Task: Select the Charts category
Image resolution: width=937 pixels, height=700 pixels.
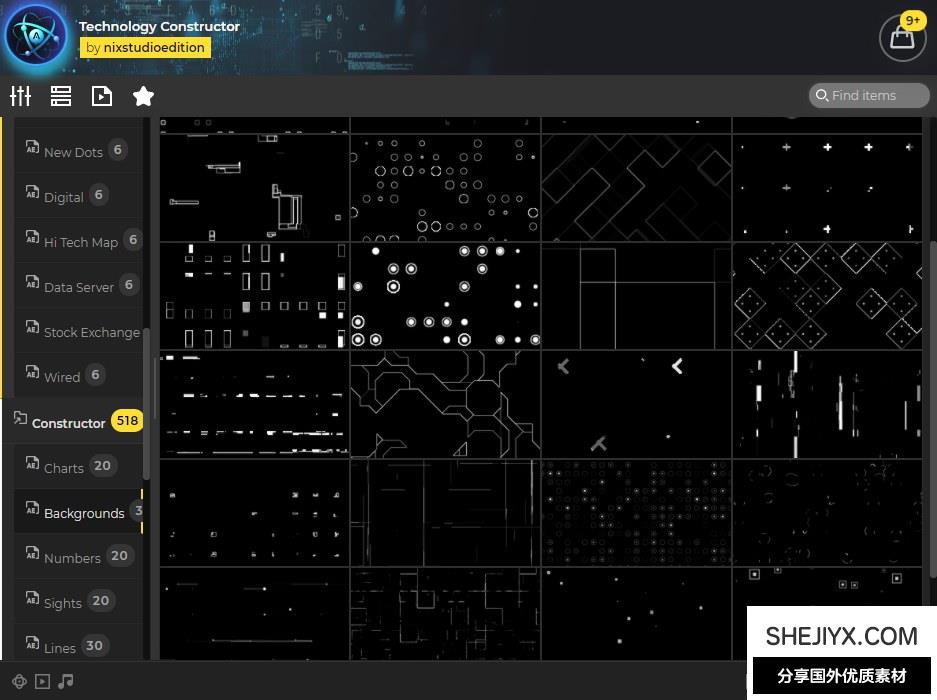Action: (x=64, y=467)
